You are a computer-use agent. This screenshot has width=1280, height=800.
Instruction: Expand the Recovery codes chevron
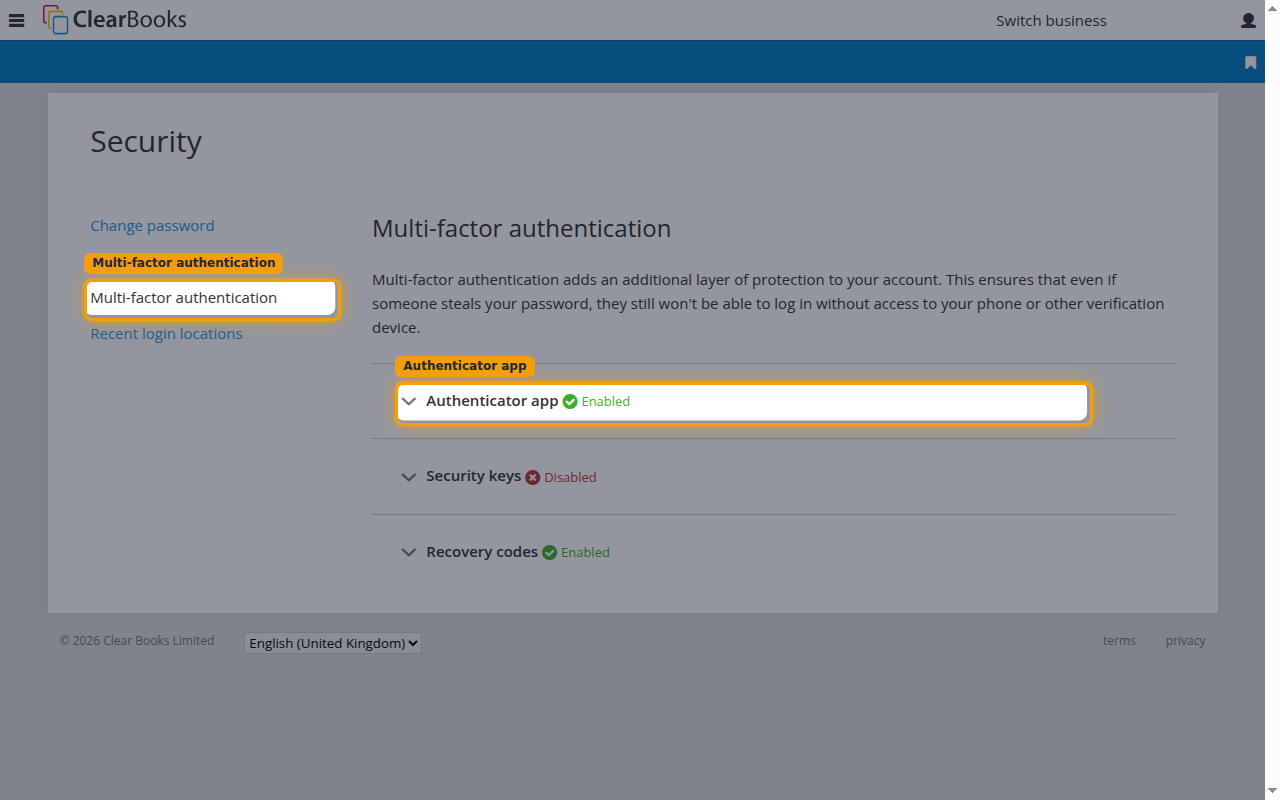(x=408, y=552)
